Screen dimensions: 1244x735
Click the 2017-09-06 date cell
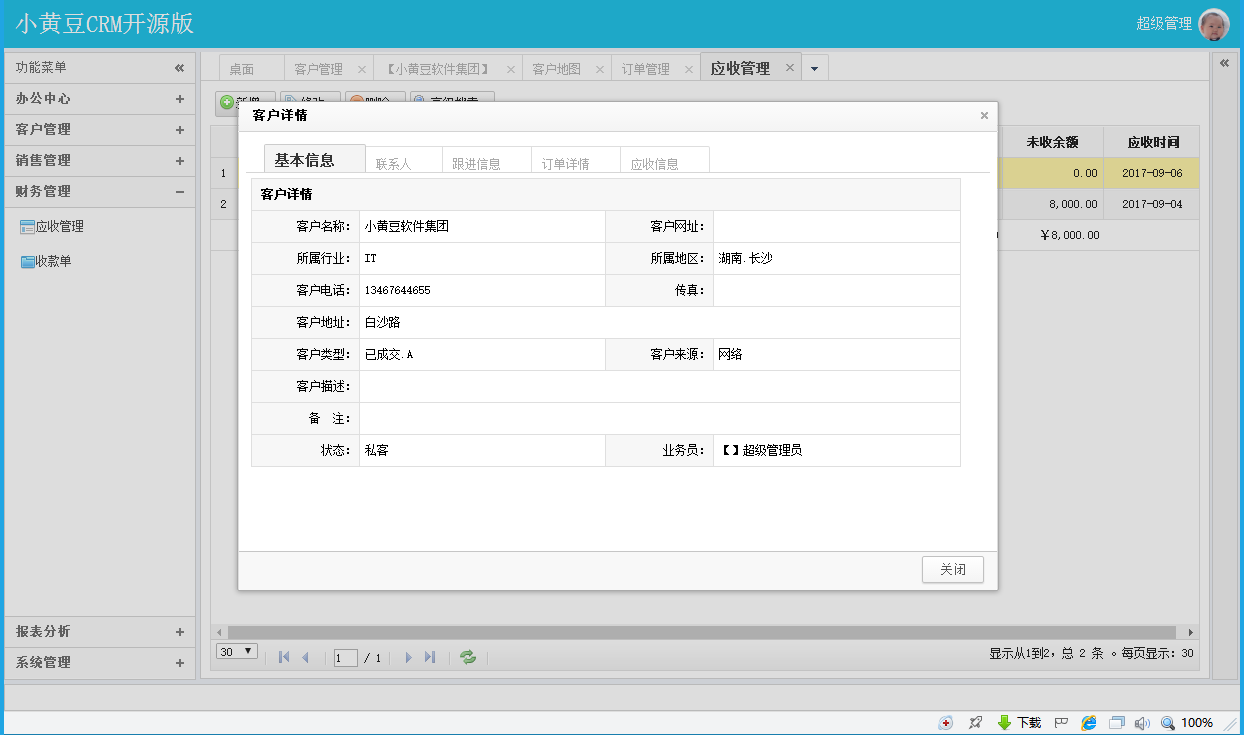pos(1152,173)
